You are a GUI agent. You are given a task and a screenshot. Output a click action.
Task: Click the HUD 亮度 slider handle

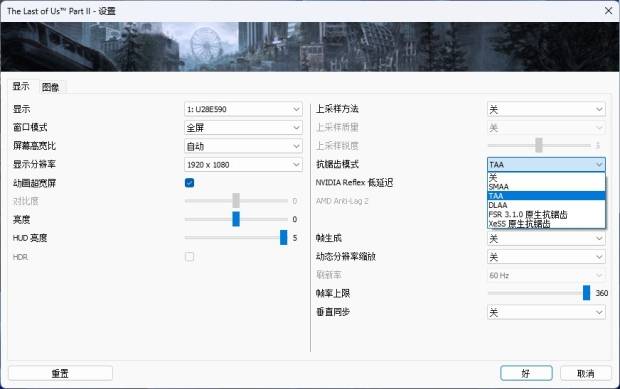(284, 238)
